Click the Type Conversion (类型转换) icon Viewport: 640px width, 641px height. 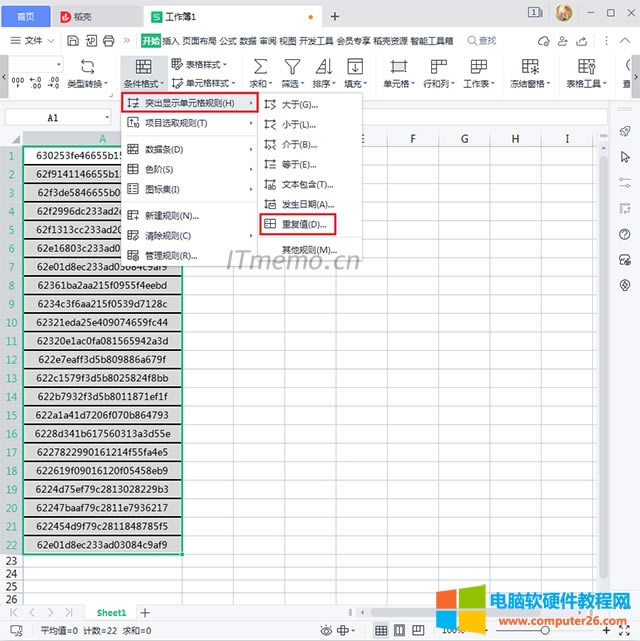click(88, 67)
